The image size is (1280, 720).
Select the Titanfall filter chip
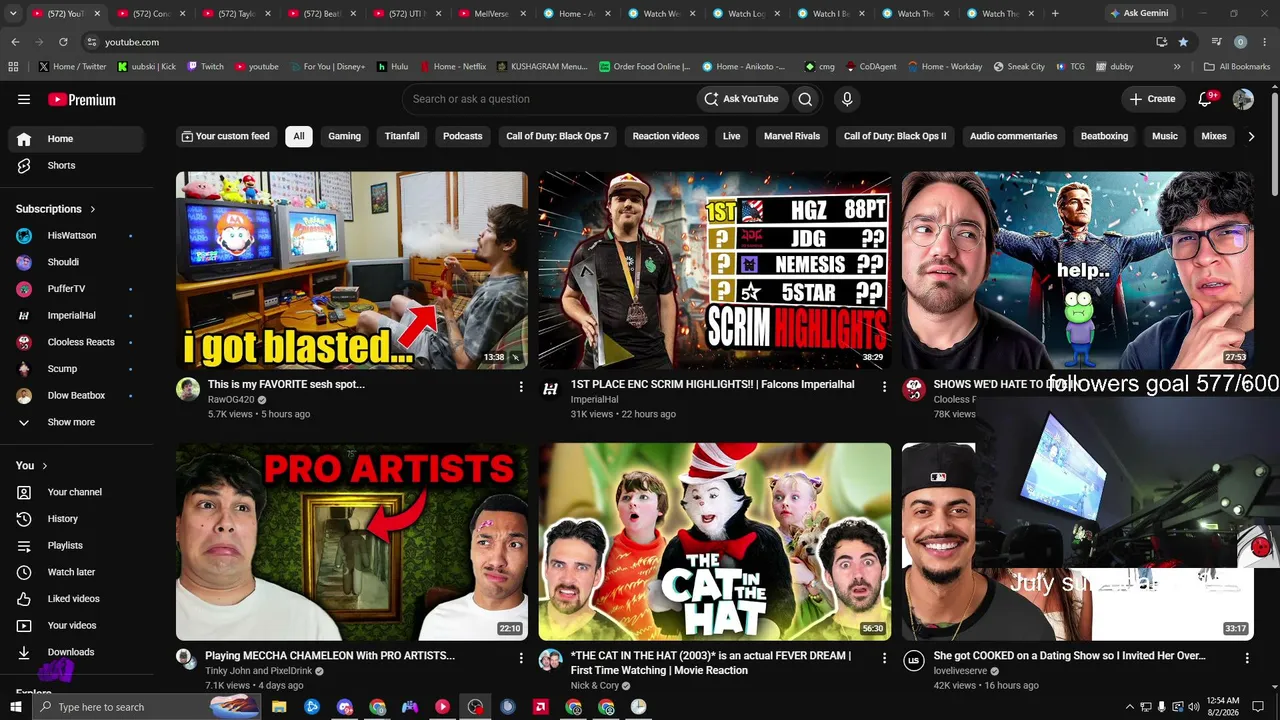[x=402, y=136]
